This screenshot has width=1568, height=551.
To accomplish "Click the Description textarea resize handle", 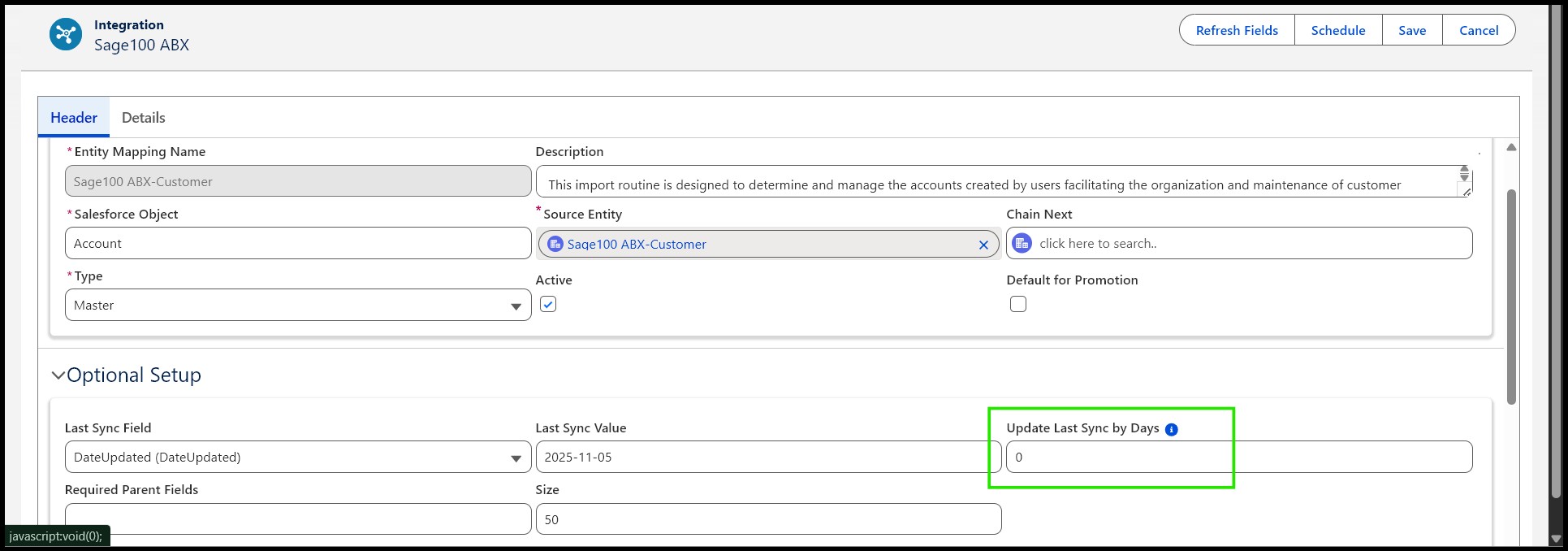I will [1466, 192].
